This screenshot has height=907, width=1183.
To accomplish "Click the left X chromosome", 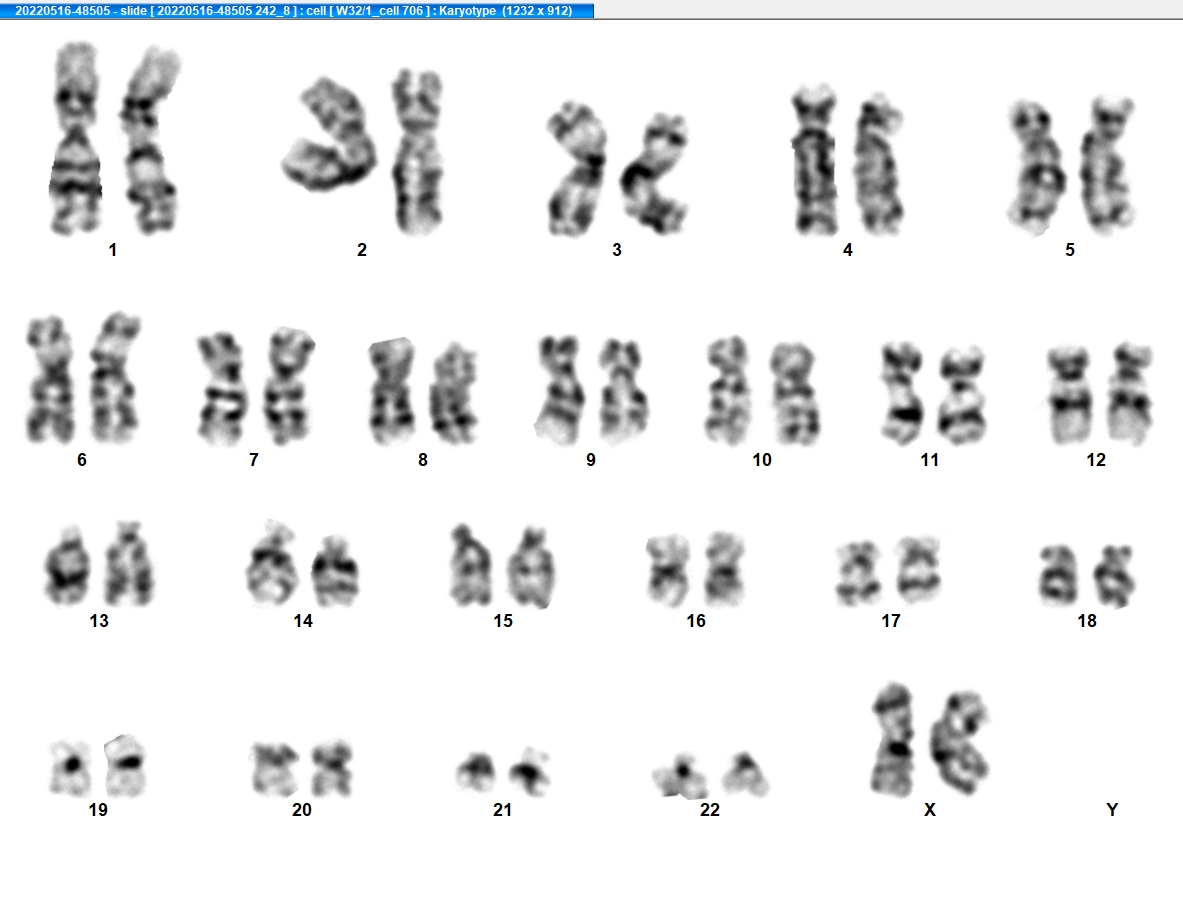I will point(893,740).
